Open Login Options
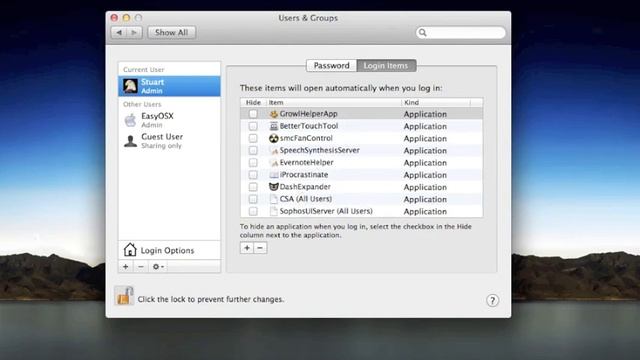Viewport: 640px width, 360px height. coord(169,250)
